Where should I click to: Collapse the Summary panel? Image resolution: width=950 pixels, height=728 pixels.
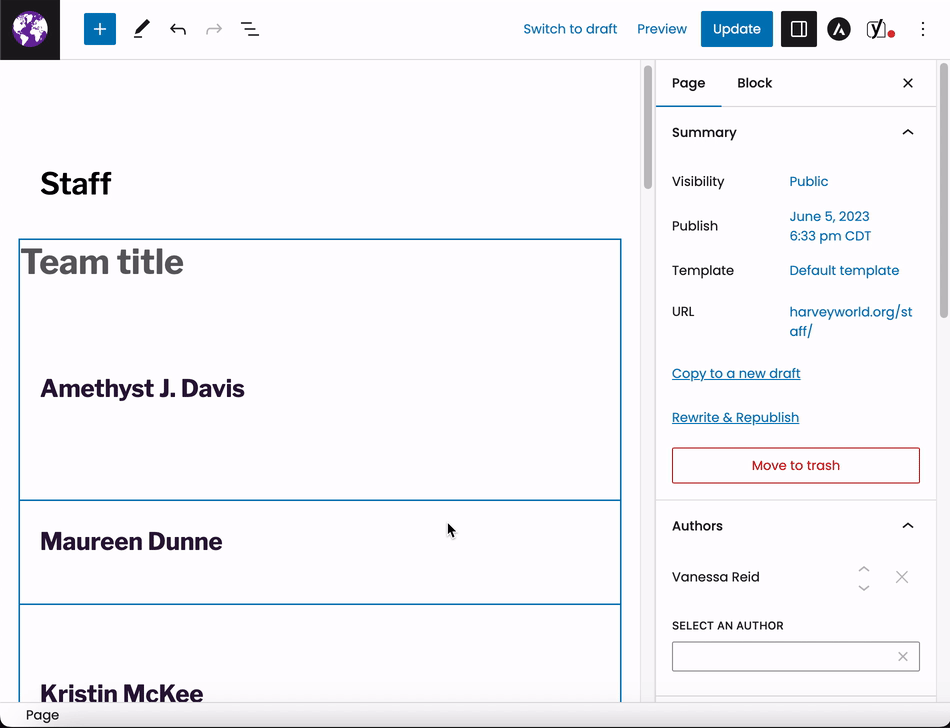pos(908,132)
